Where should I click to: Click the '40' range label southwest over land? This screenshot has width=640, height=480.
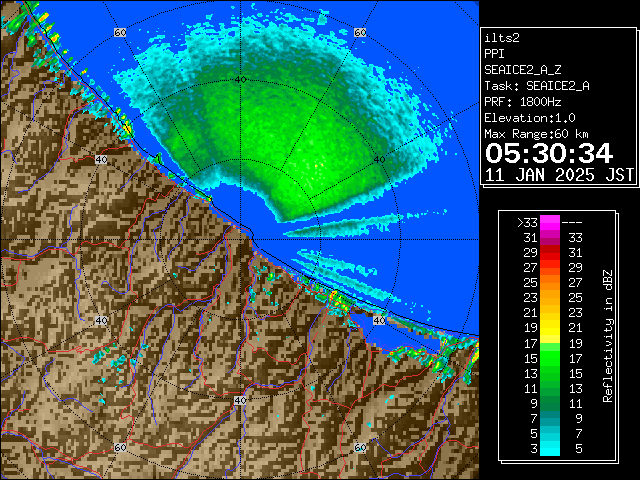coord(101,320)
